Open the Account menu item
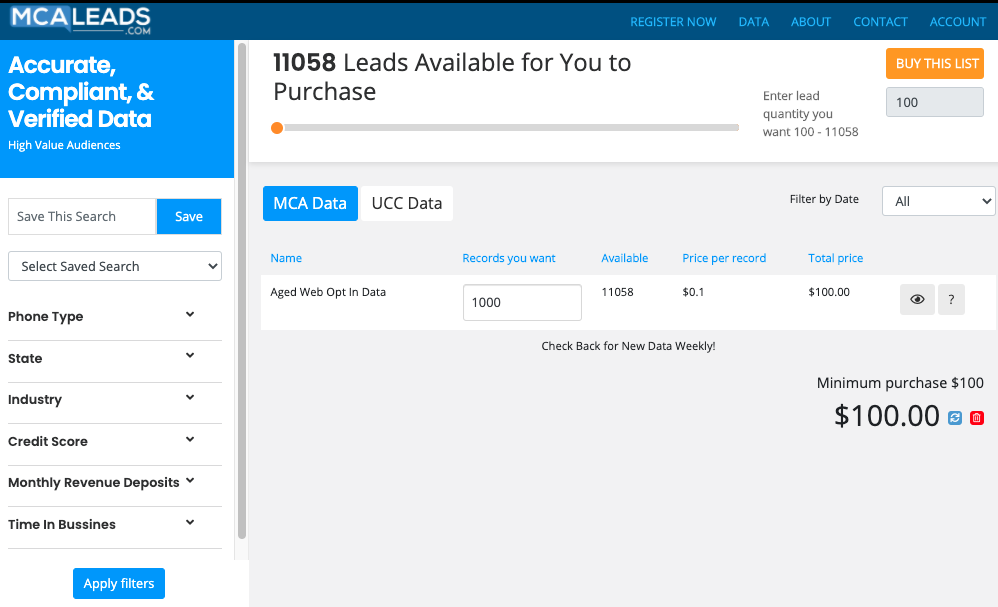This screenshot has height=607, width=998. tap(957, 22)
